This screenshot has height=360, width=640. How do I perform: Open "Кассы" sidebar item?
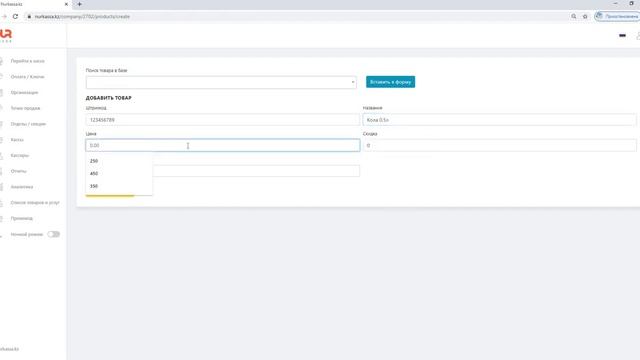(x=17, y=140)
